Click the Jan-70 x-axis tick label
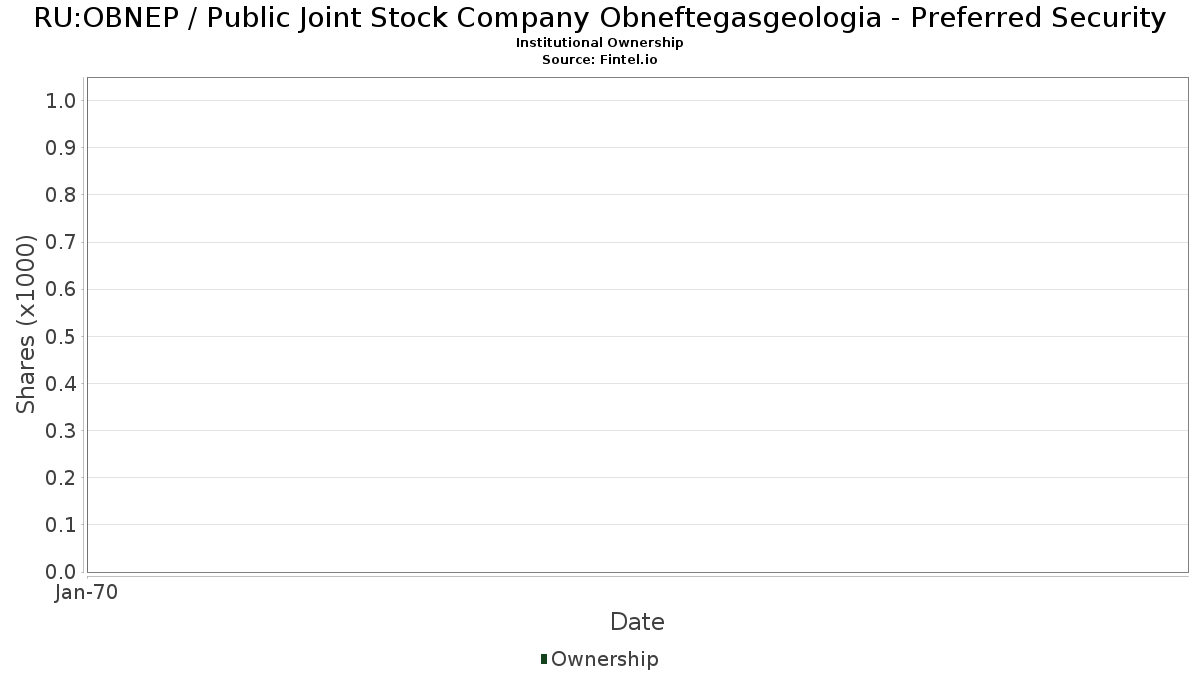Image resolution: width=1200 pixels, height=675 pixels. (87, 593)
